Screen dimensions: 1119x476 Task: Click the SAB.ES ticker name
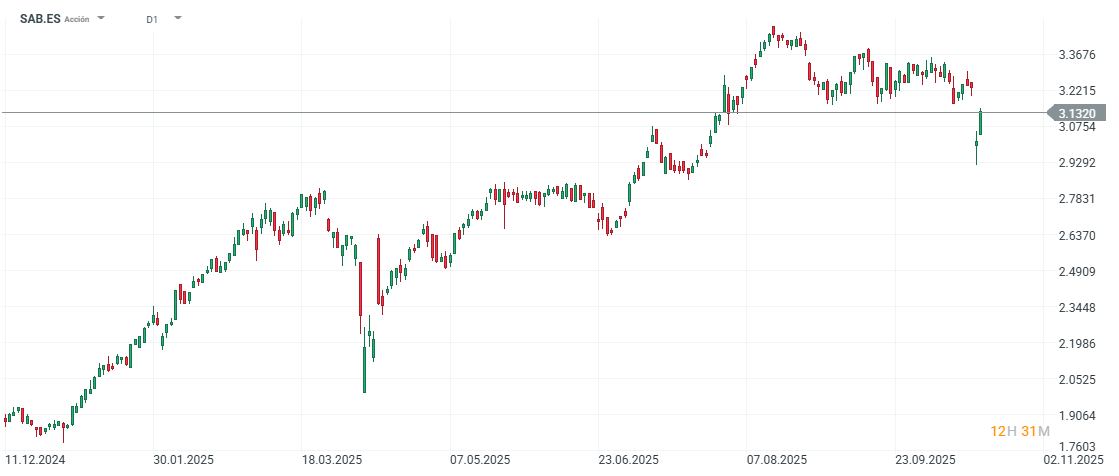(39, 19)
